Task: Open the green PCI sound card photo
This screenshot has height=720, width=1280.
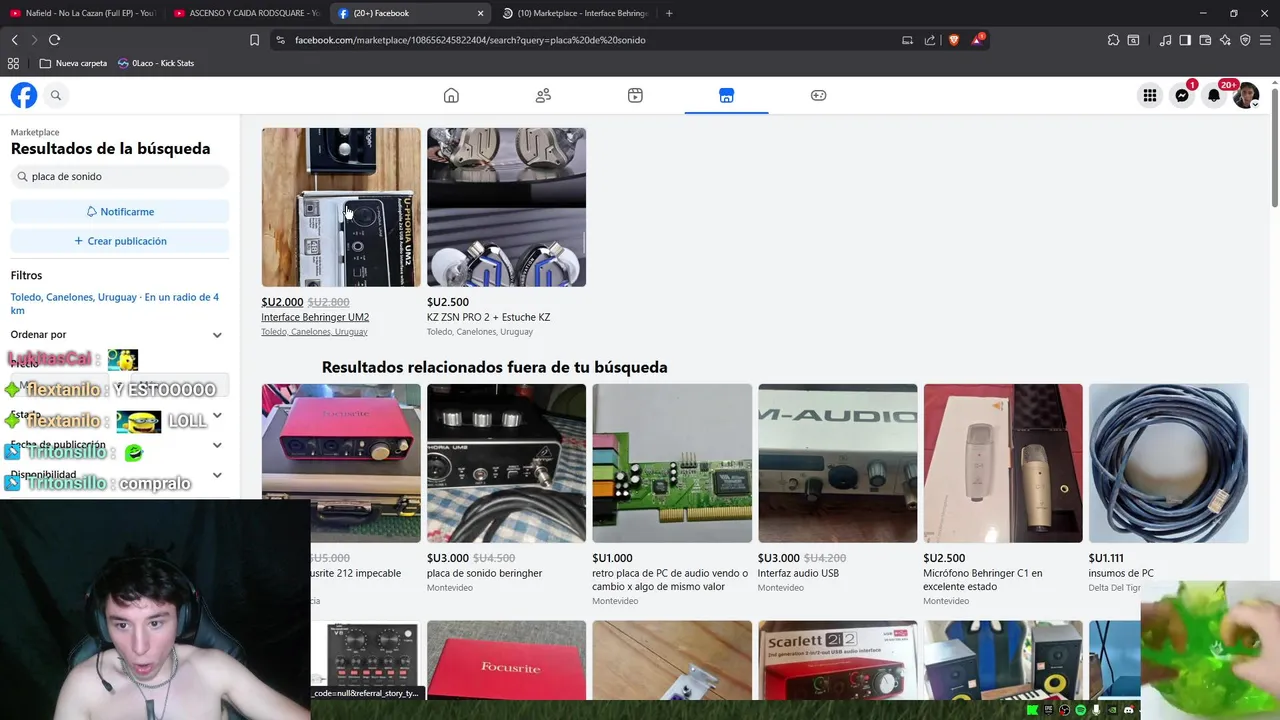Action: pyautogui.click(x=672, y=463)
